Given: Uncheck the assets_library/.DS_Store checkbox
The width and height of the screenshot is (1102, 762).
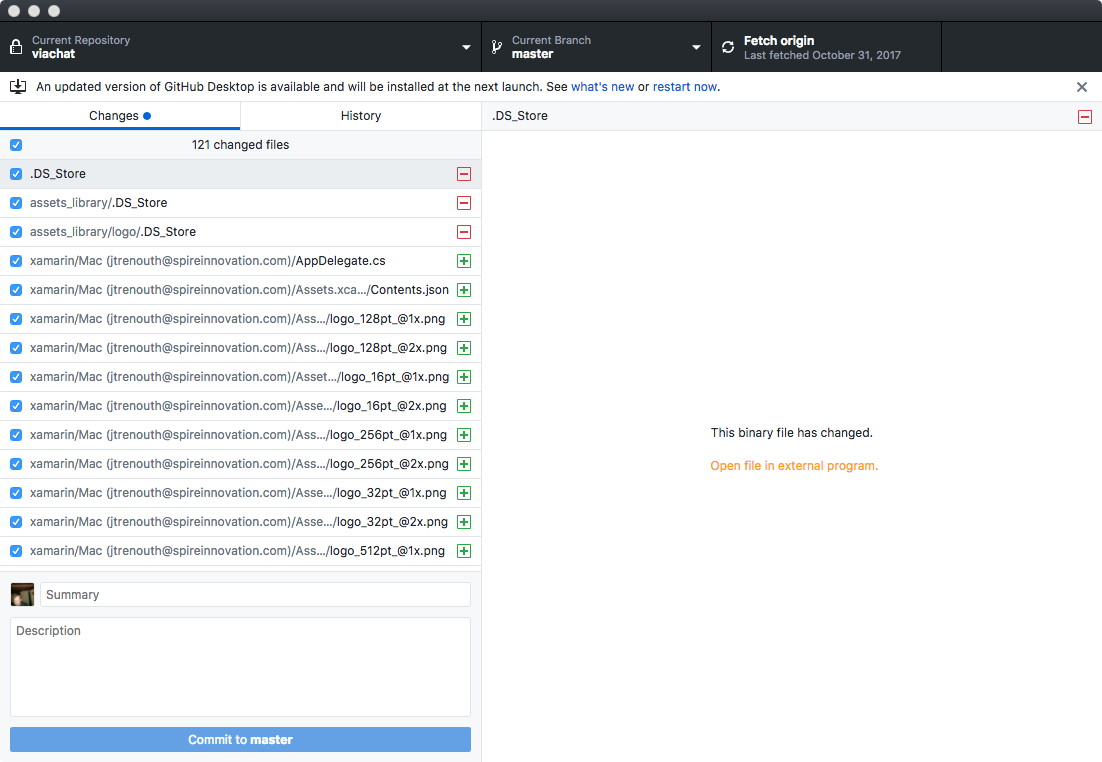Looking at the screenshot, I should [x=16, y=203].
